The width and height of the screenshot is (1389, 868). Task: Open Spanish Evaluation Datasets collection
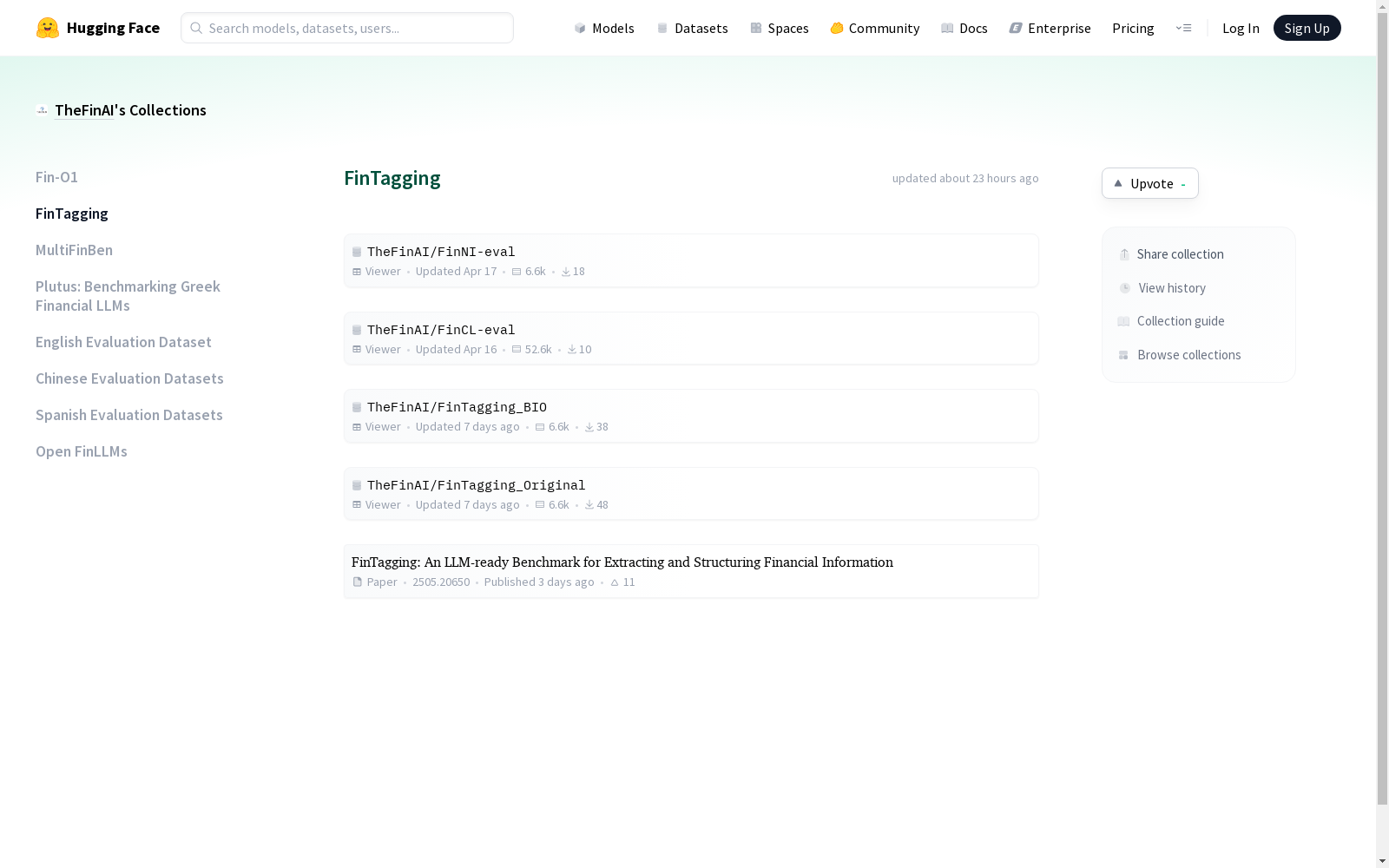129,415
